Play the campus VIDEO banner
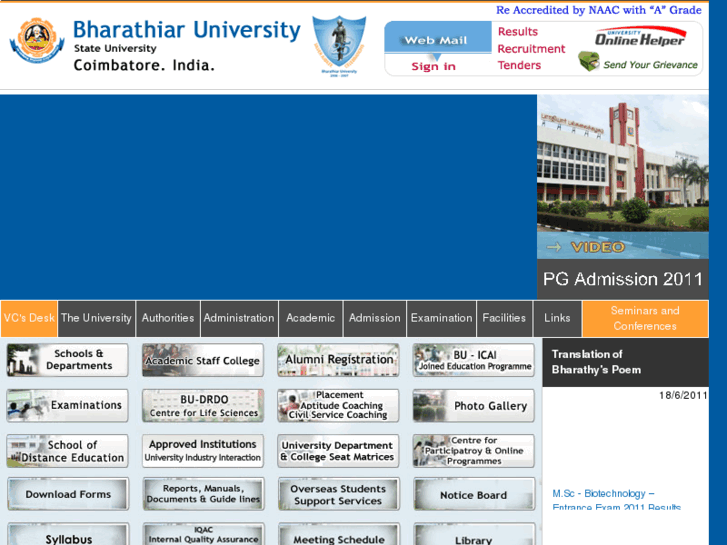The image size is (727, 545). click(623, 246)
